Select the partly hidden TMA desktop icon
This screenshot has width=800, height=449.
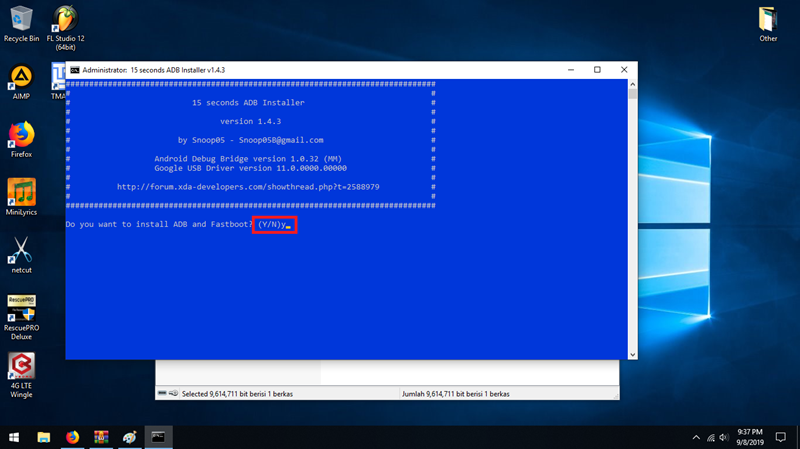point(58,81)
